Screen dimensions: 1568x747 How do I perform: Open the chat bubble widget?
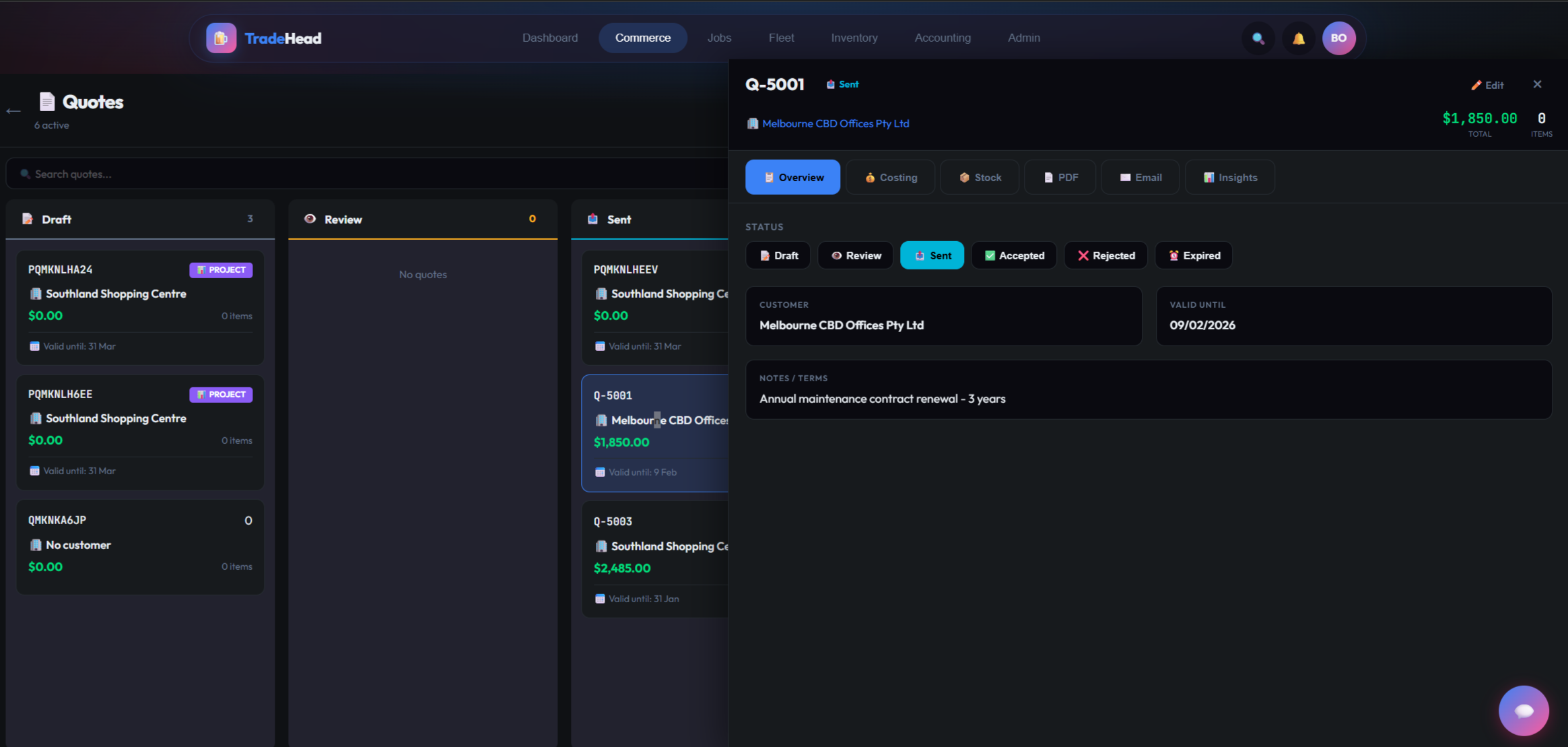tap(1523, 711)
